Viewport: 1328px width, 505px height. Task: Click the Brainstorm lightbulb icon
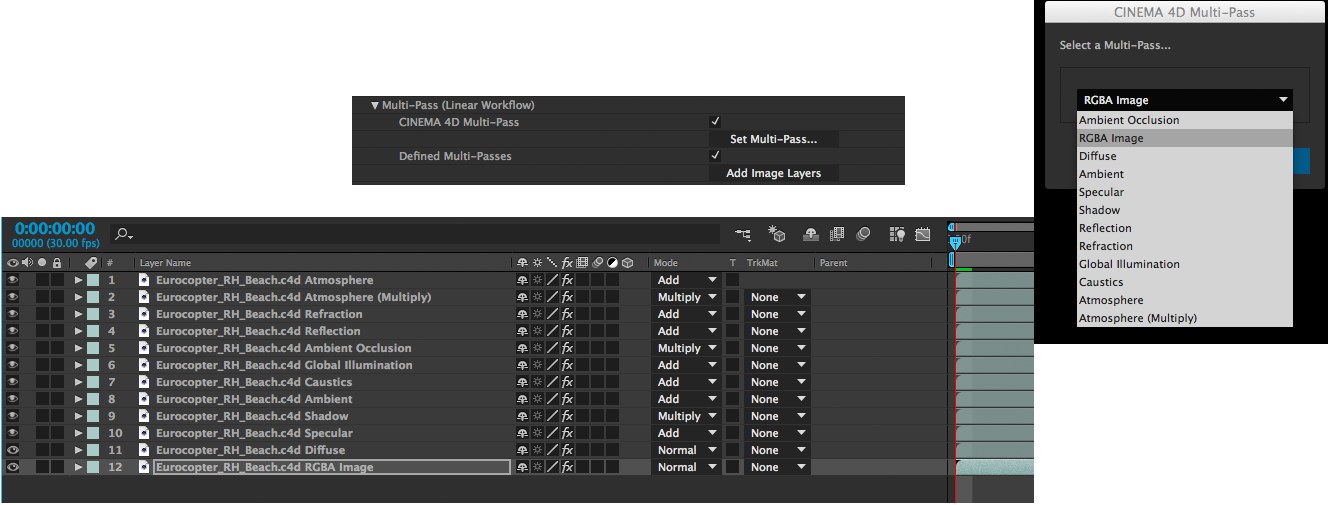pyautogui.click(x=898, y=234)
